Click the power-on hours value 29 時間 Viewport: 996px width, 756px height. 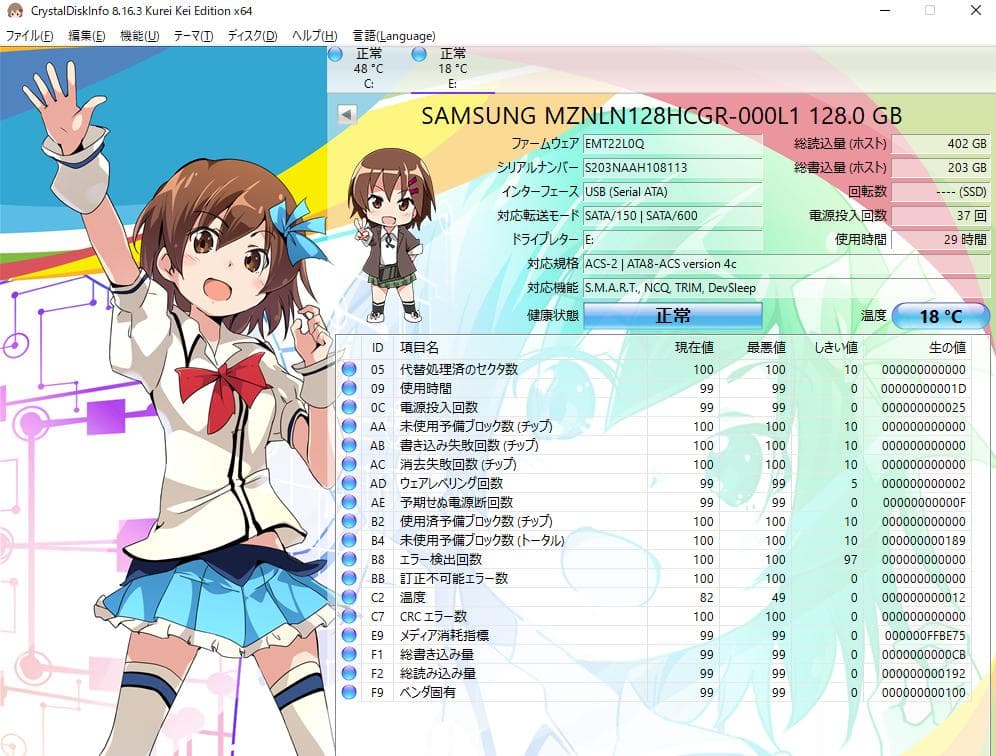pos(941,240)
